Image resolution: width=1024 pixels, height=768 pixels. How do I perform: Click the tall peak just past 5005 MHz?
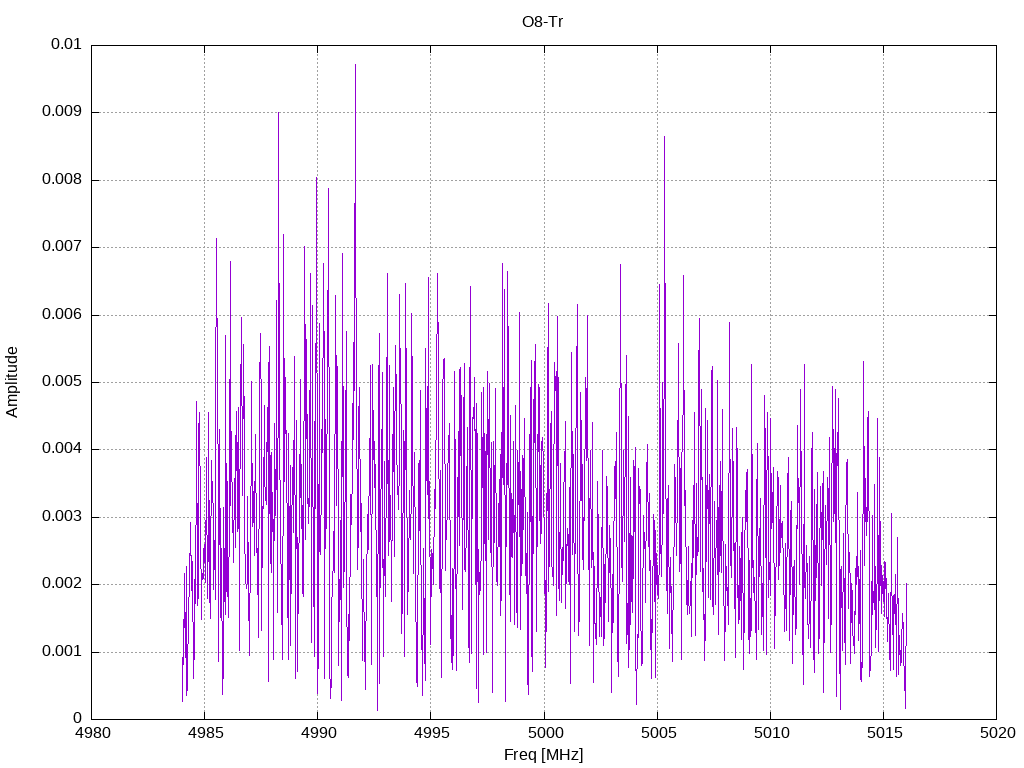(x=664, y=137)
